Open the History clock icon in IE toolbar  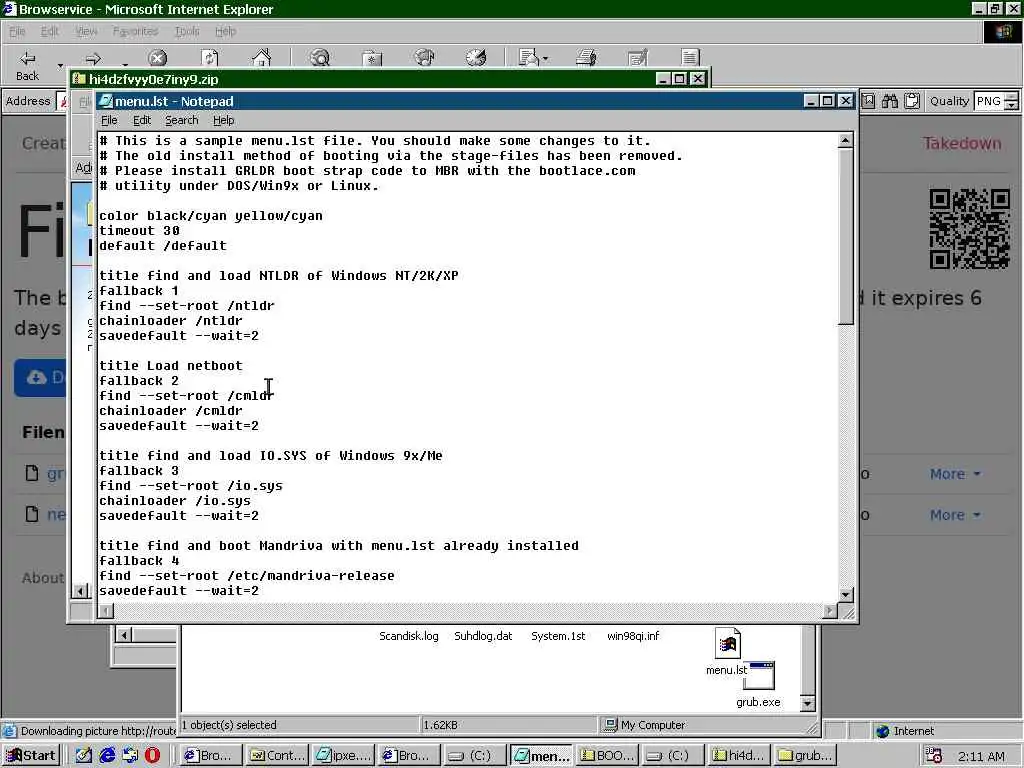click(476, 58)
